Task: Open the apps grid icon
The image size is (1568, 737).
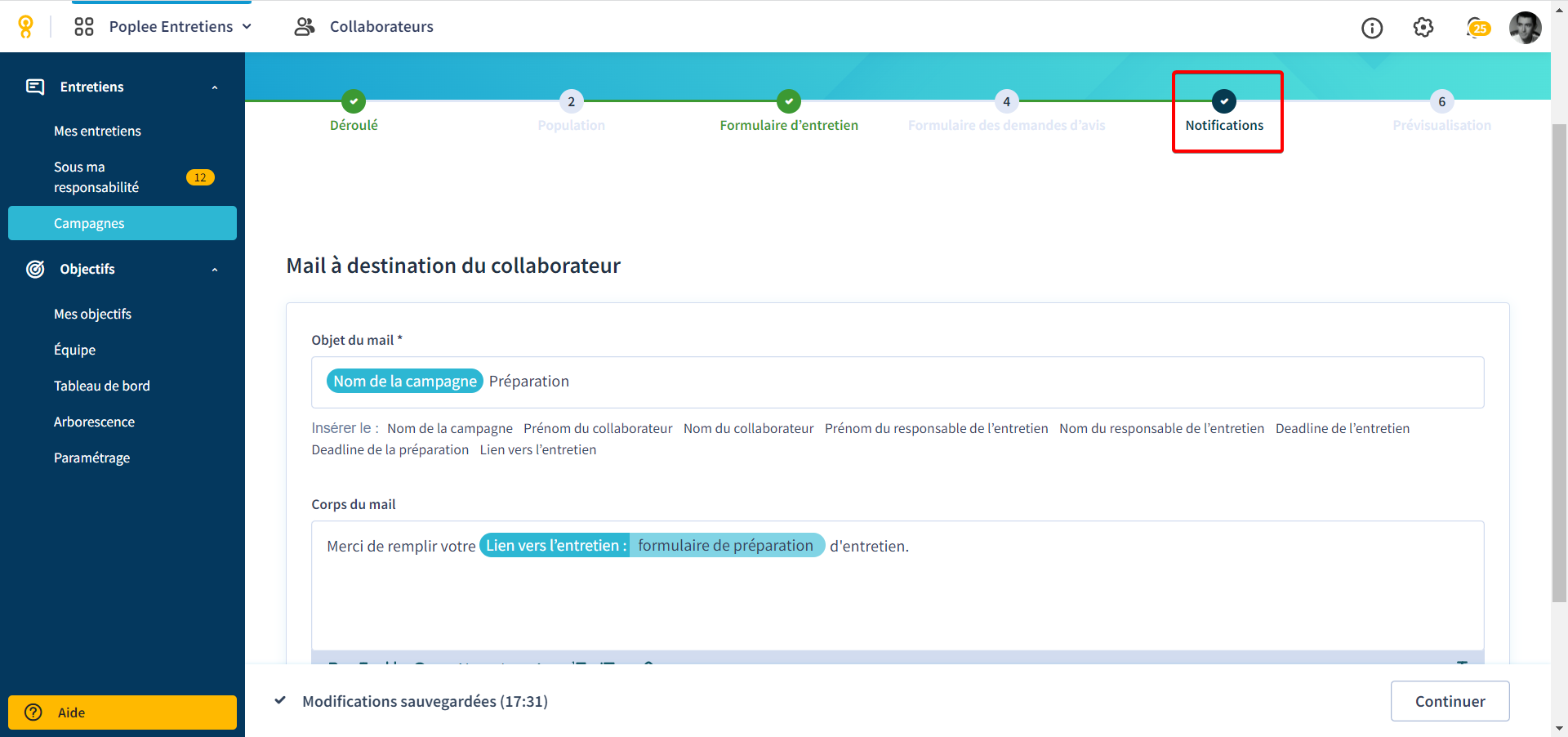Action: 84,27
